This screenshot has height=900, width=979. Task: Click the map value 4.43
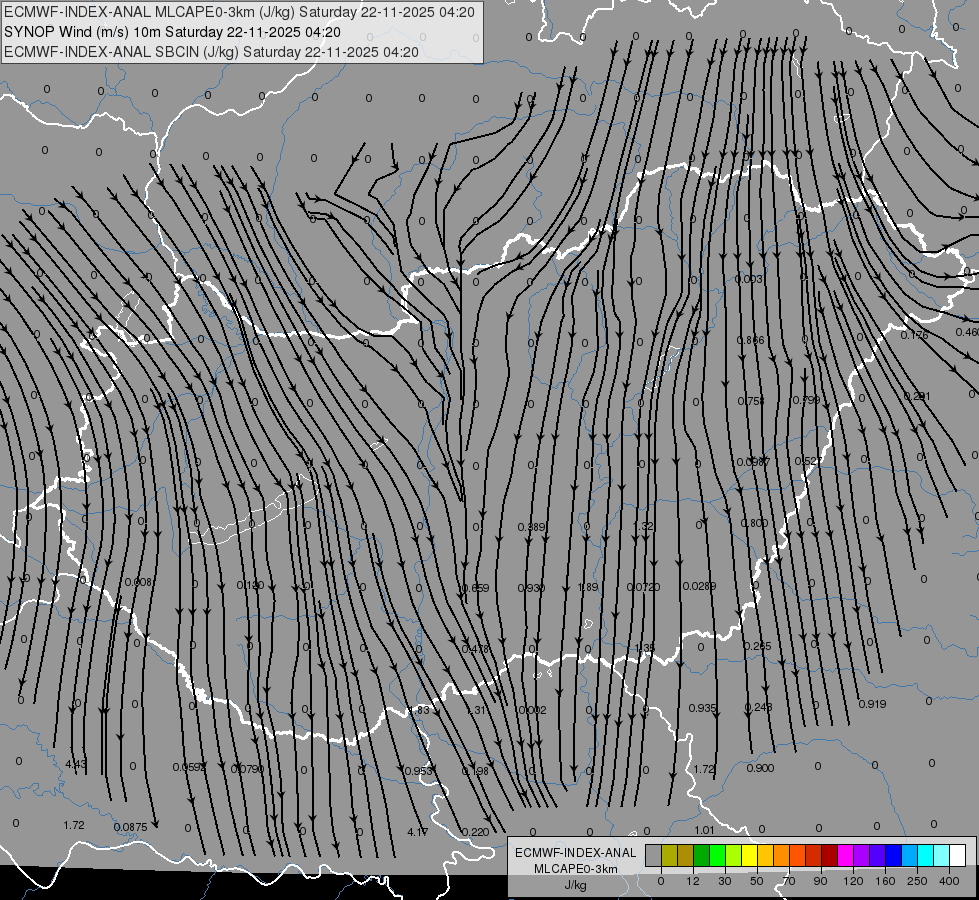(x=76, y=764)
